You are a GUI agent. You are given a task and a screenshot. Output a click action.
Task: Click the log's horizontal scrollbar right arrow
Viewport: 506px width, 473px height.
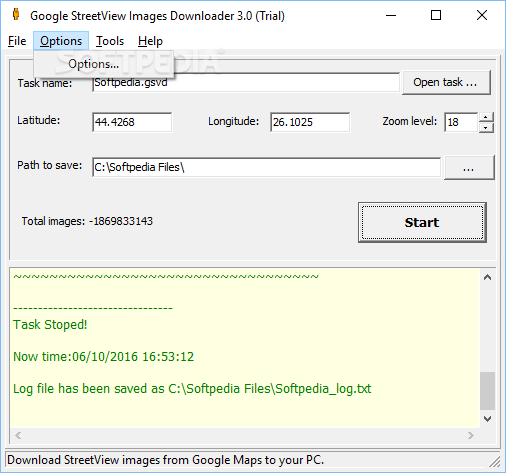pos(471,435)
